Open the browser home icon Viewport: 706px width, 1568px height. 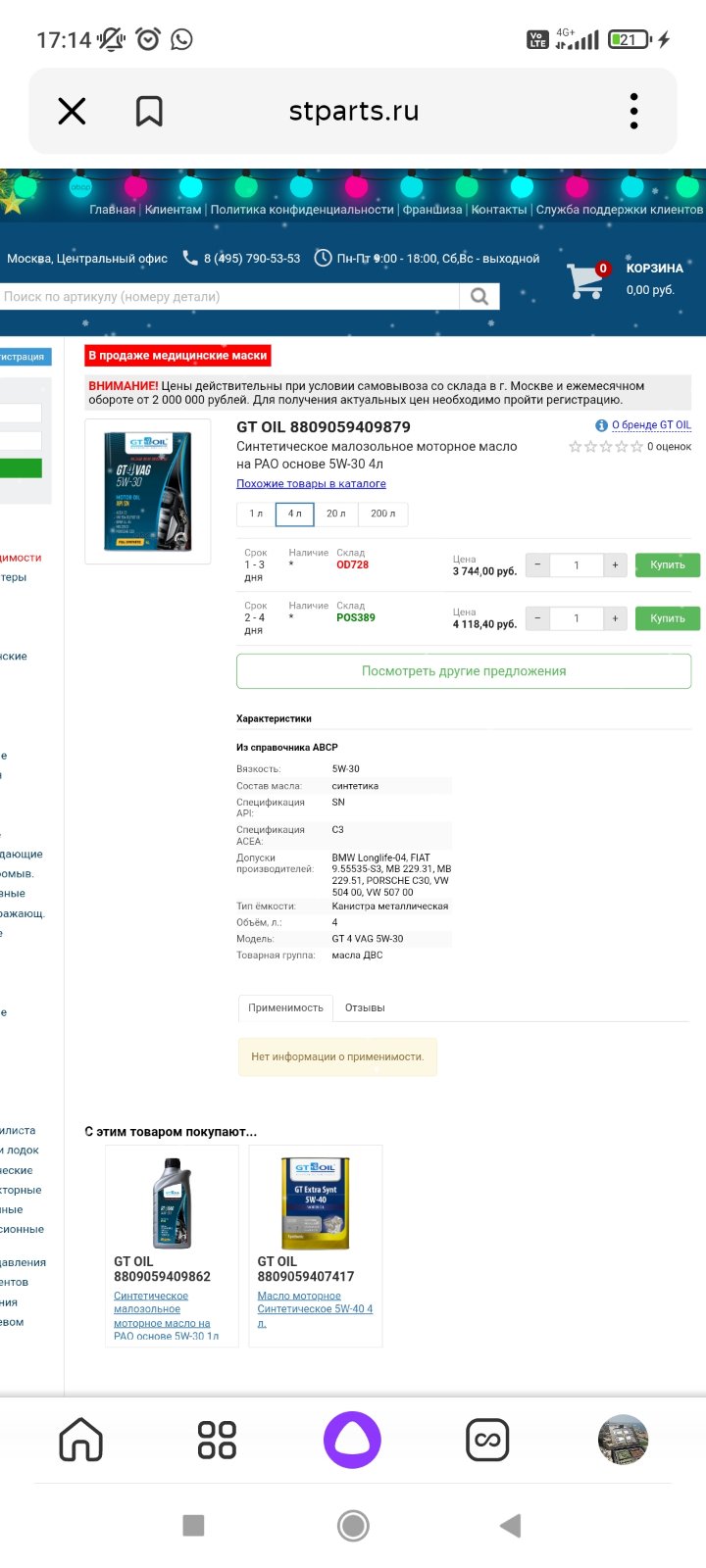pyautogui.click(x=81, y=1440)
